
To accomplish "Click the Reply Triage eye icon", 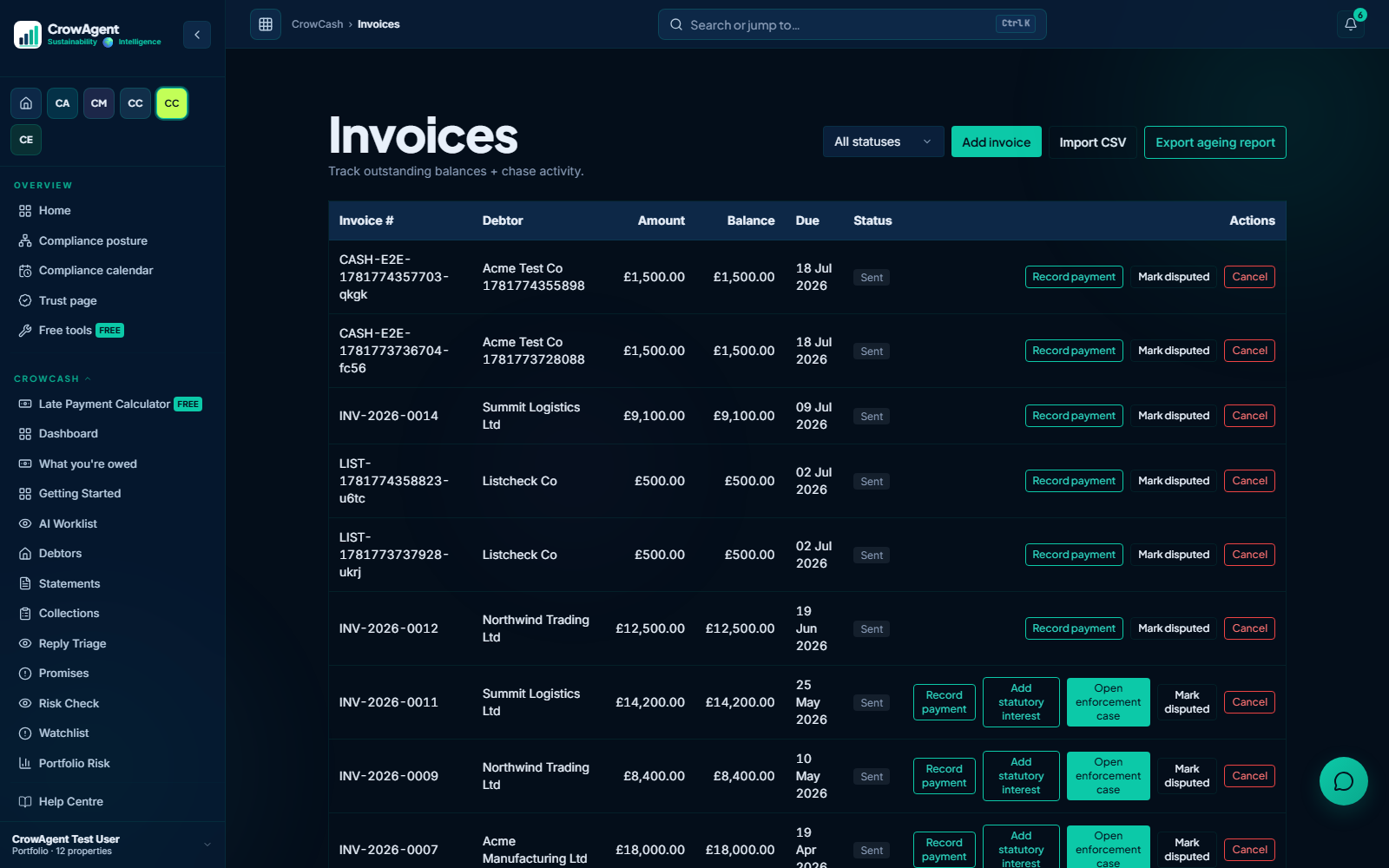I will point(25,644).
